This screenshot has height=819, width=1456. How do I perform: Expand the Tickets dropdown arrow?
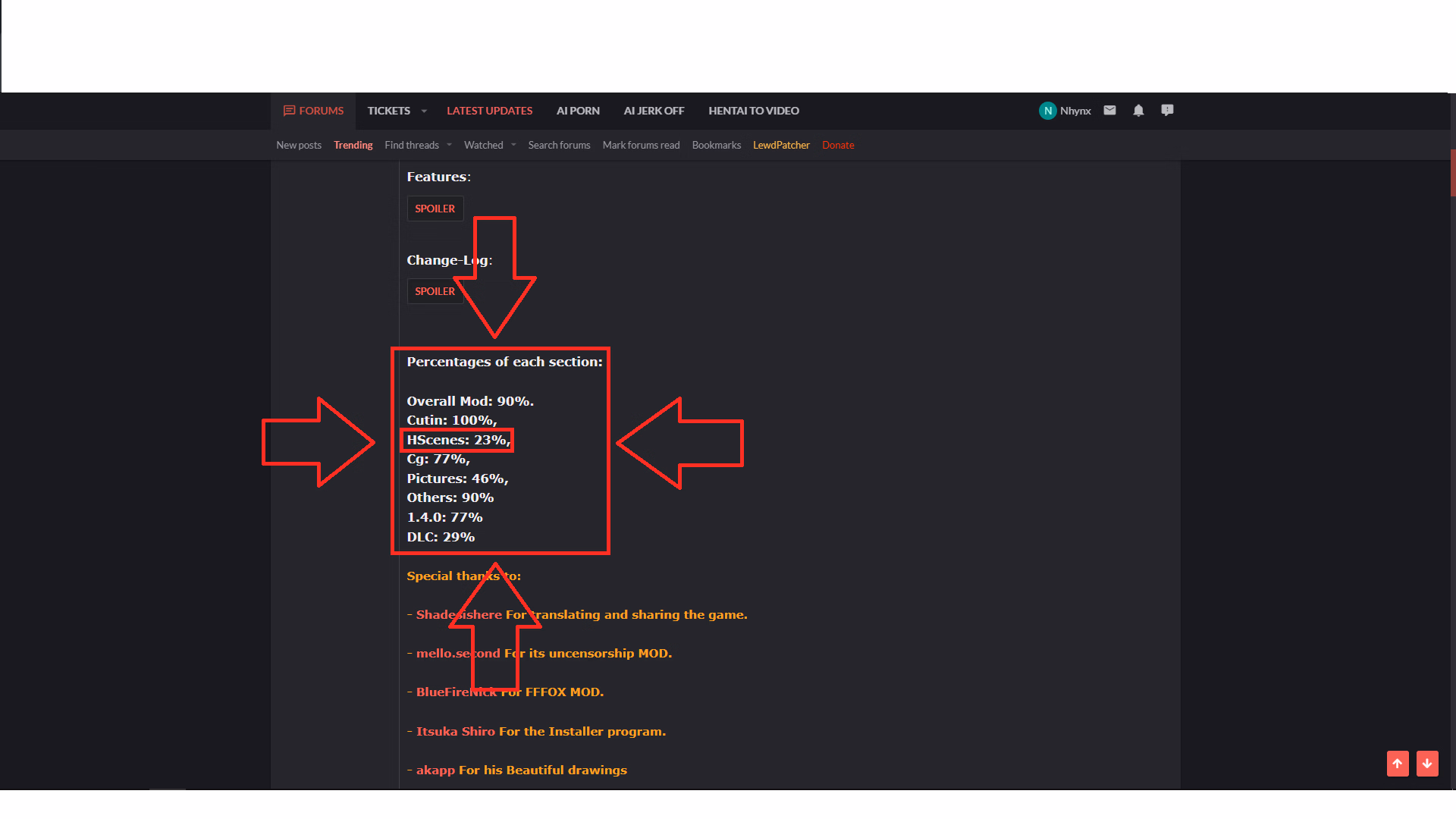point(424,111)
